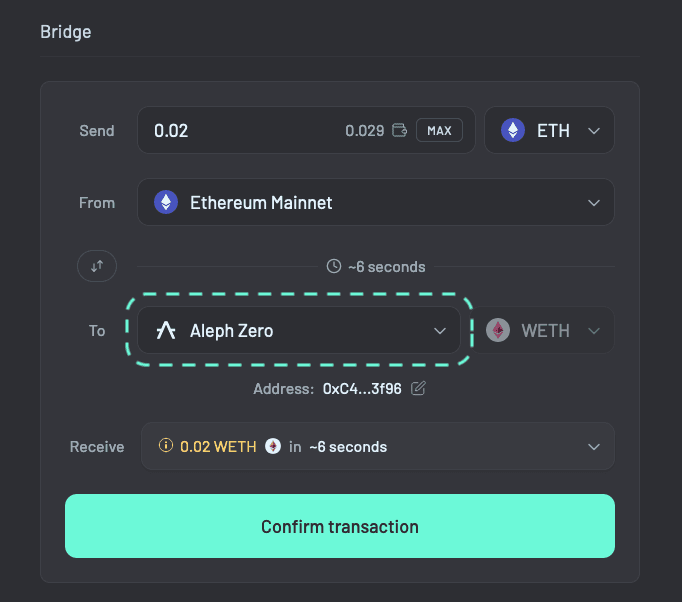Open the WETH receive token dropdown
Image resolution: width=682 pixels, height=602 pixels.
594,331
